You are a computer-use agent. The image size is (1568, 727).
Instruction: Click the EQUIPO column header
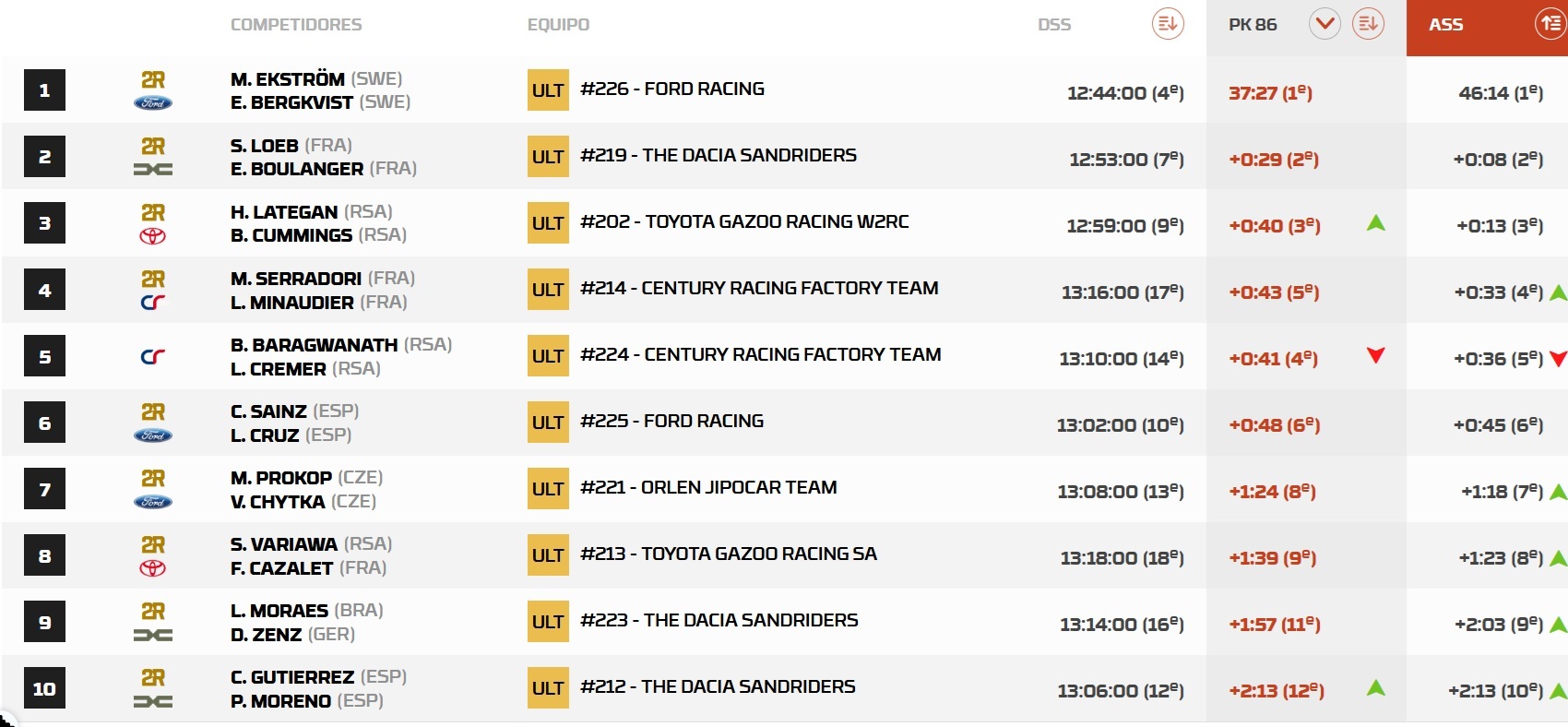tap(558, 25)
